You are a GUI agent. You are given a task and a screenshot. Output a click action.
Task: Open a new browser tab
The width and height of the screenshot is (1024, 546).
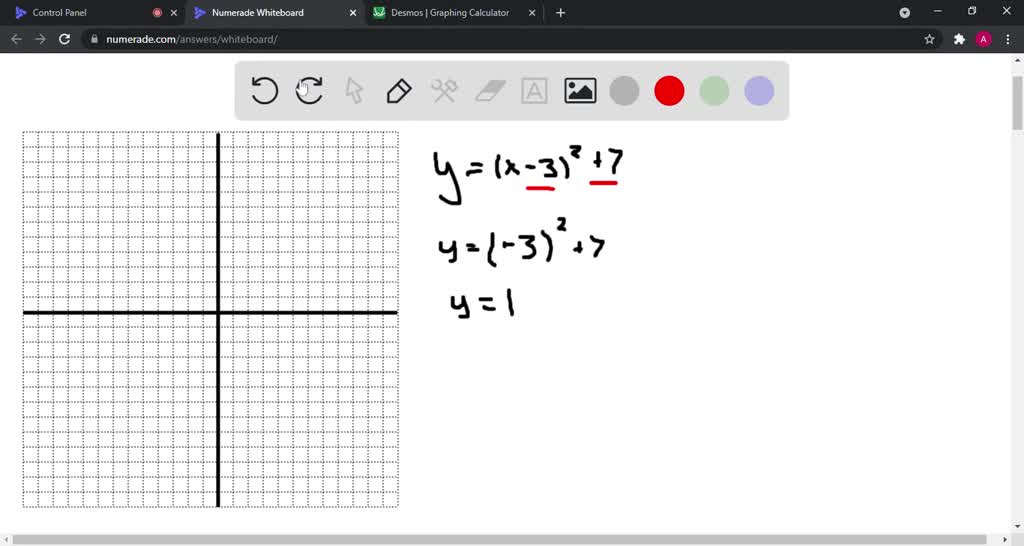click(560, 13)
